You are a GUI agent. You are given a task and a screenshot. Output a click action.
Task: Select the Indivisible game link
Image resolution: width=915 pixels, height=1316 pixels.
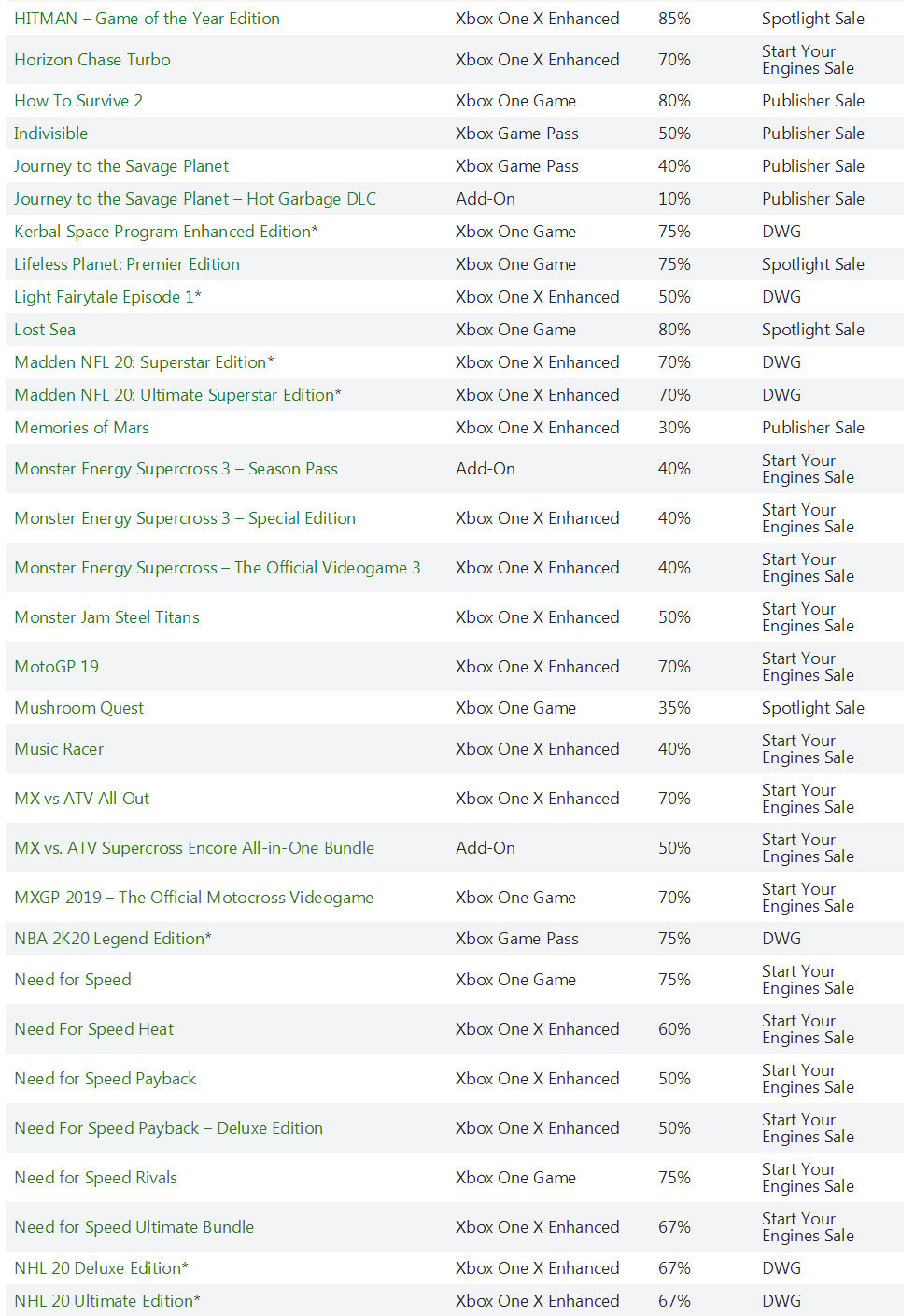pos(50,134)
